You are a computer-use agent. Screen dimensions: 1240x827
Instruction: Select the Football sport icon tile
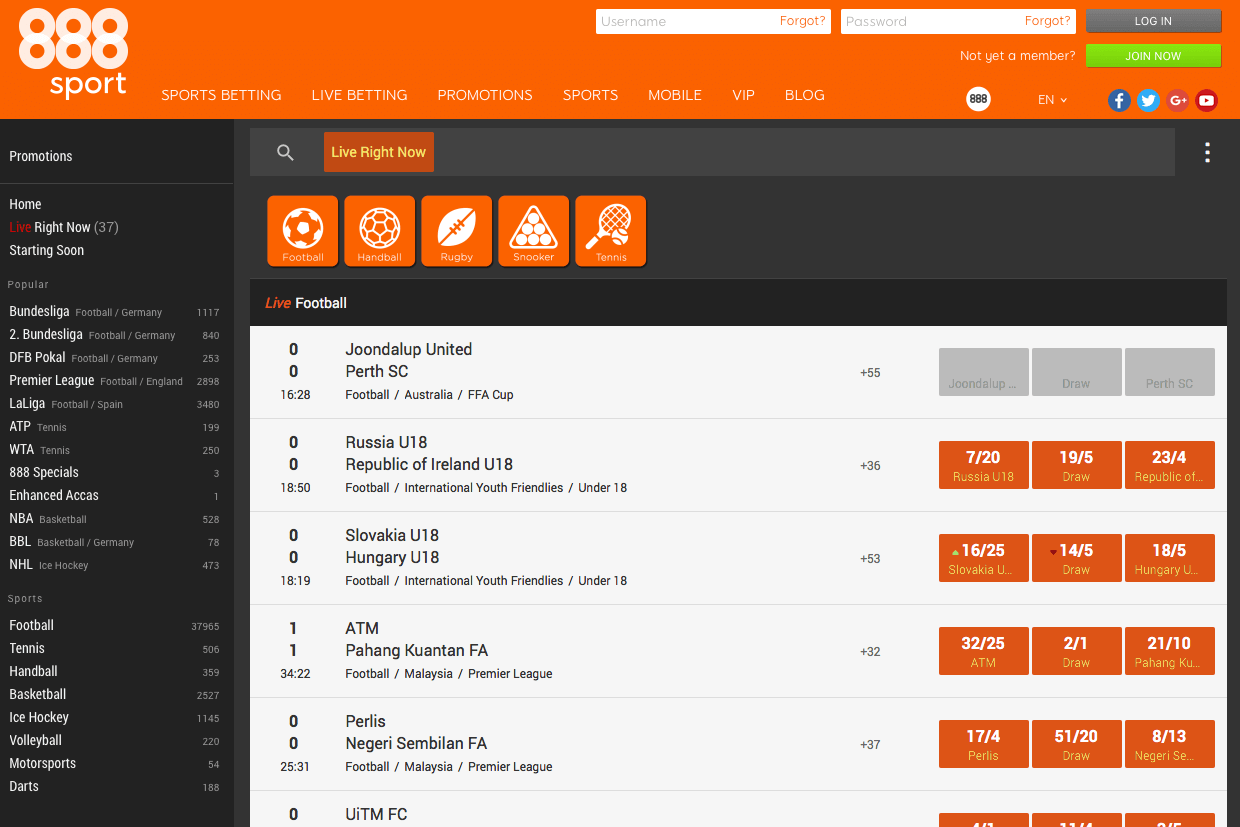[x=302, y=231]
